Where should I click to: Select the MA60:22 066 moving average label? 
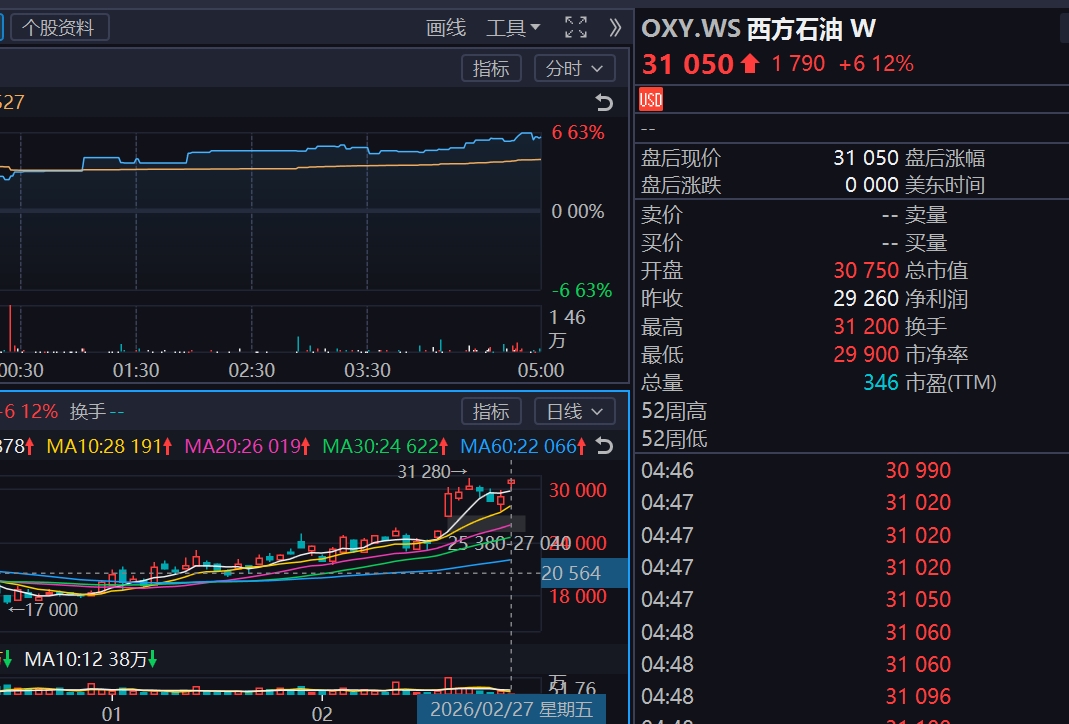pos(524,447)
